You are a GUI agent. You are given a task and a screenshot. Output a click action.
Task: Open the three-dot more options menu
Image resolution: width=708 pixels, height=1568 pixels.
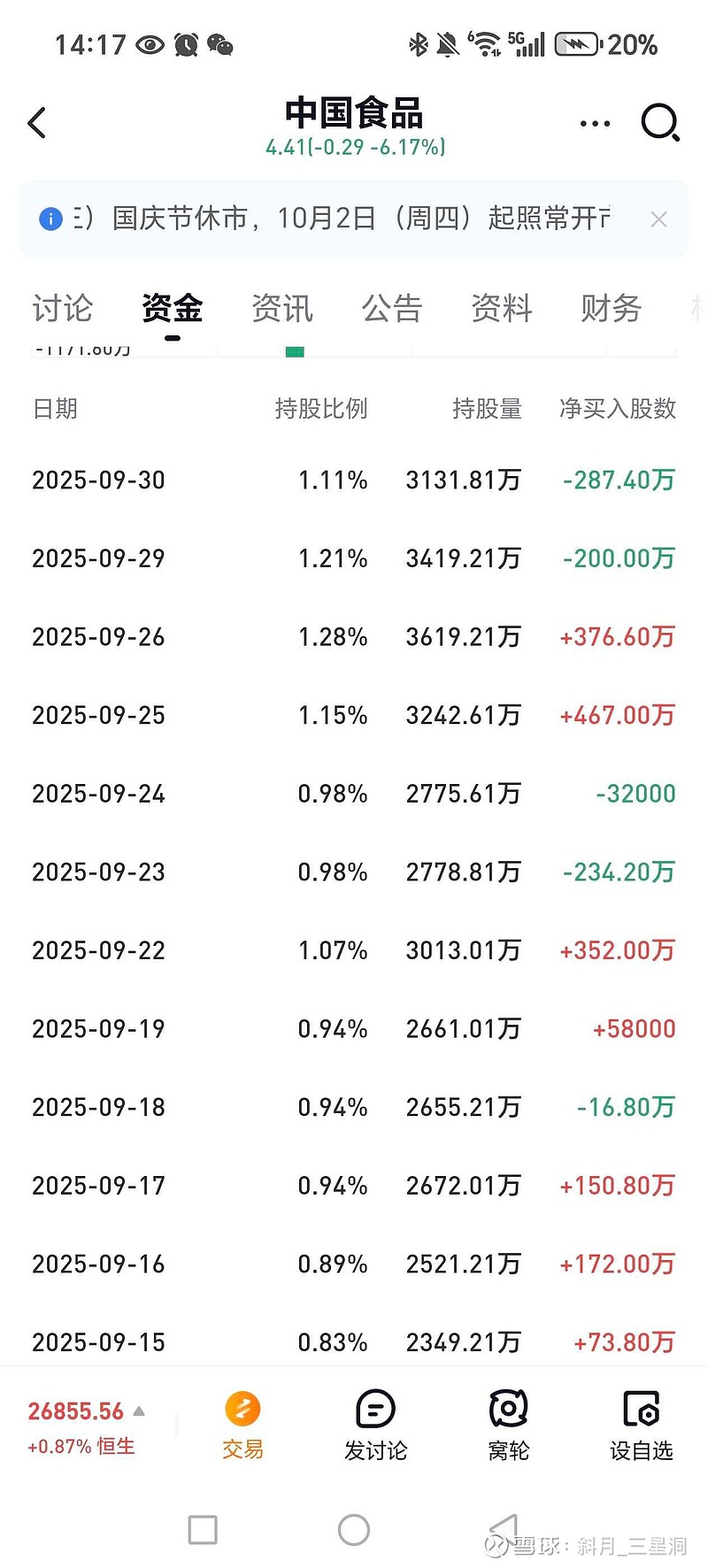pyautogui.click(x=595, y=123)
